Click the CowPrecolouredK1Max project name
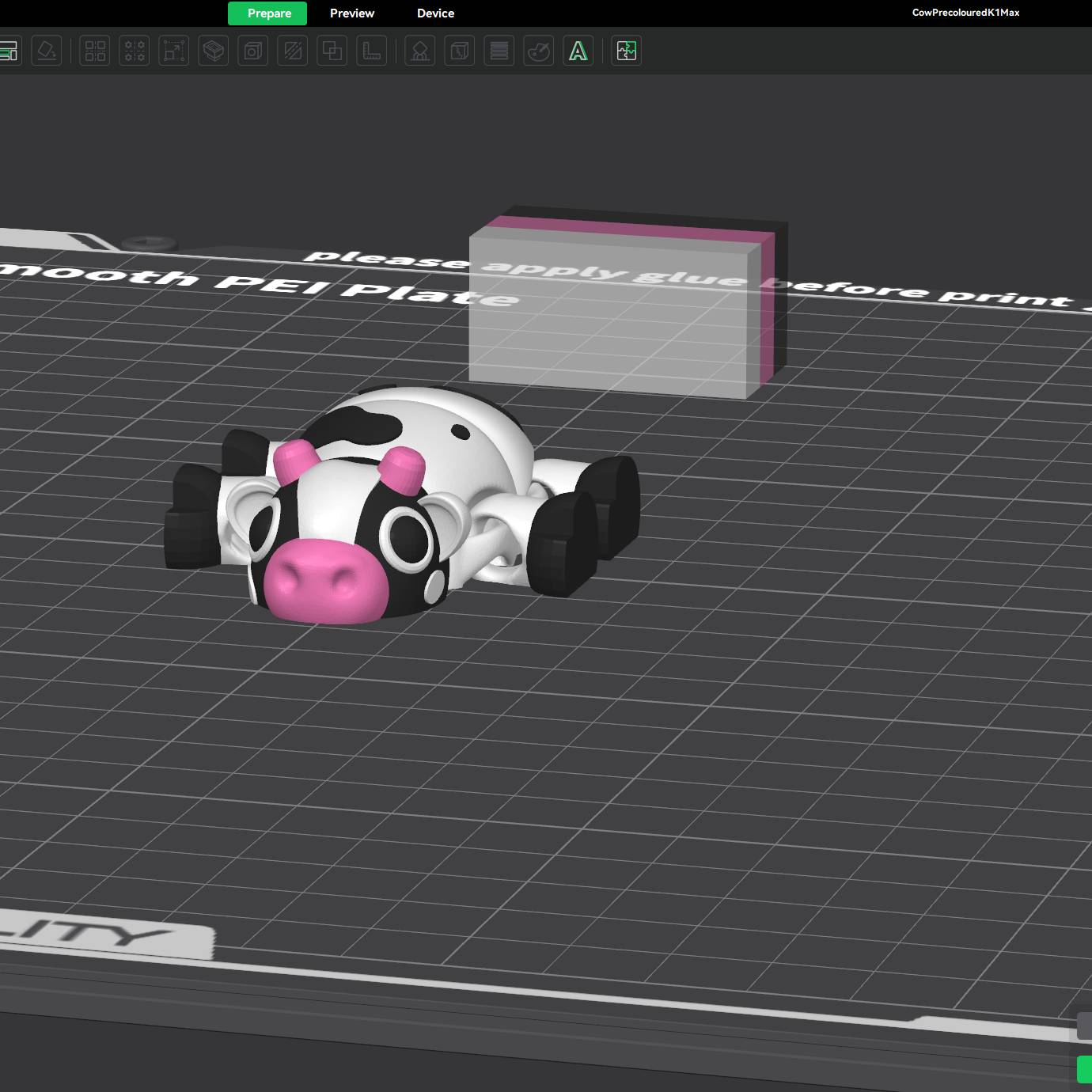Image resolution: width=1092 pixels, height=1092 pixels. pos(965,13)
